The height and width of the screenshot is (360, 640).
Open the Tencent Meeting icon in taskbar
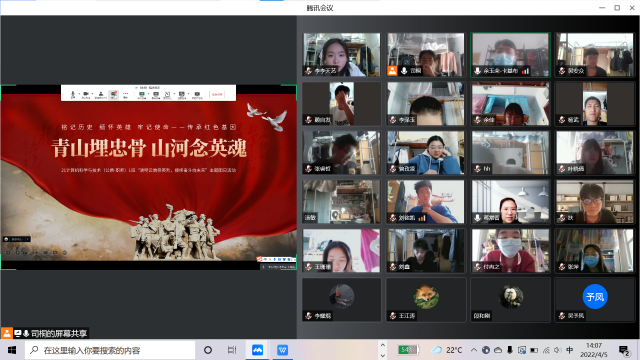click(x=258, y=350)
